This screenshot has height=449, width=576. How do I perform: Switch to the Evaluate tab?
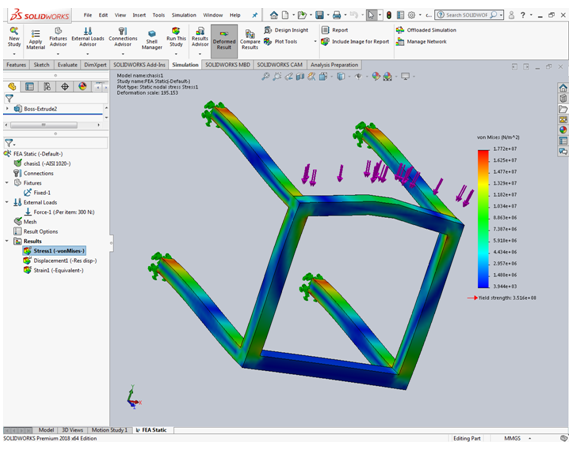coord(68,65)
